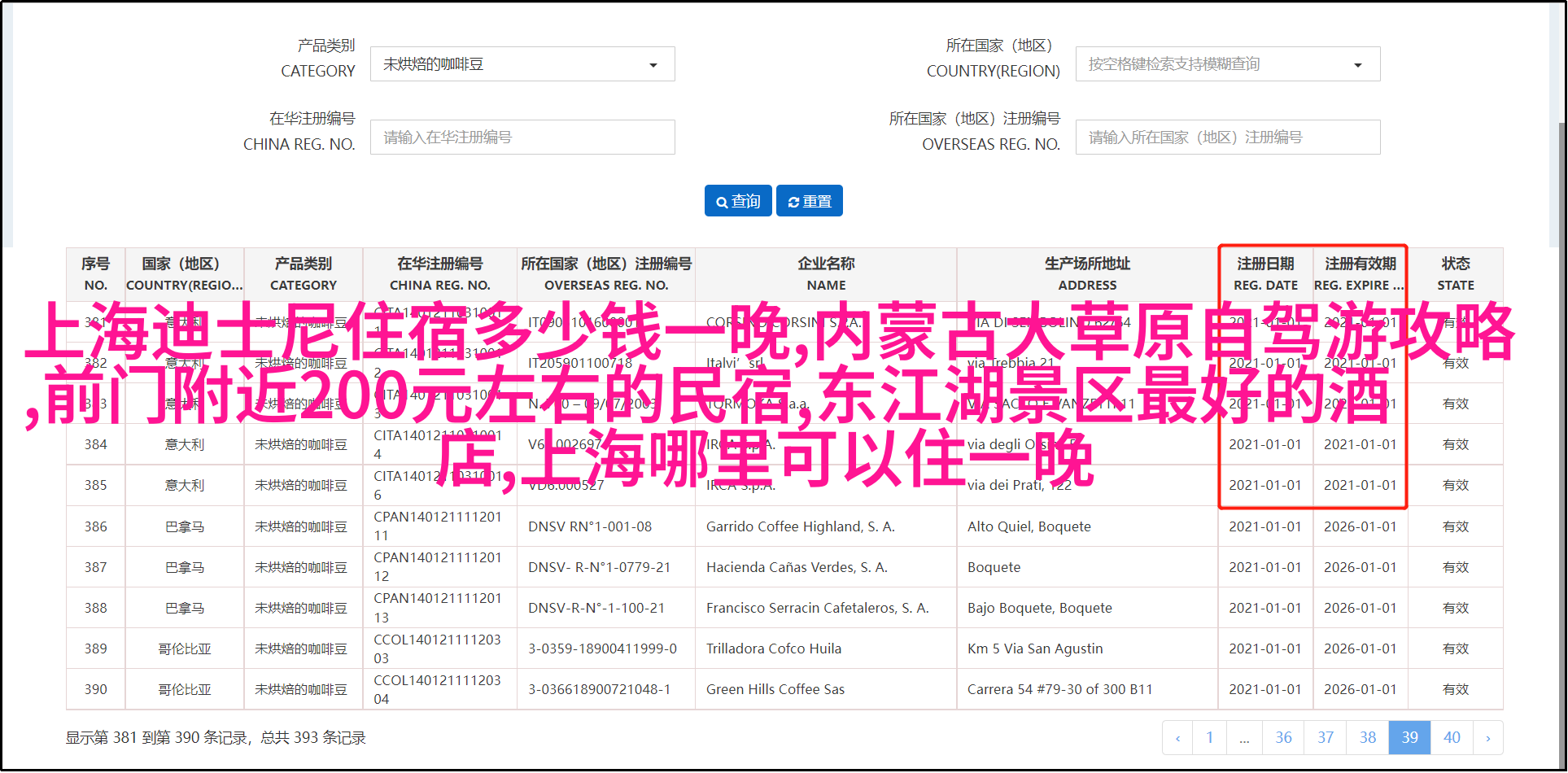Go to next page arrow in pagination
This screenshot has height=773, width=1568.
point(1488,738)
